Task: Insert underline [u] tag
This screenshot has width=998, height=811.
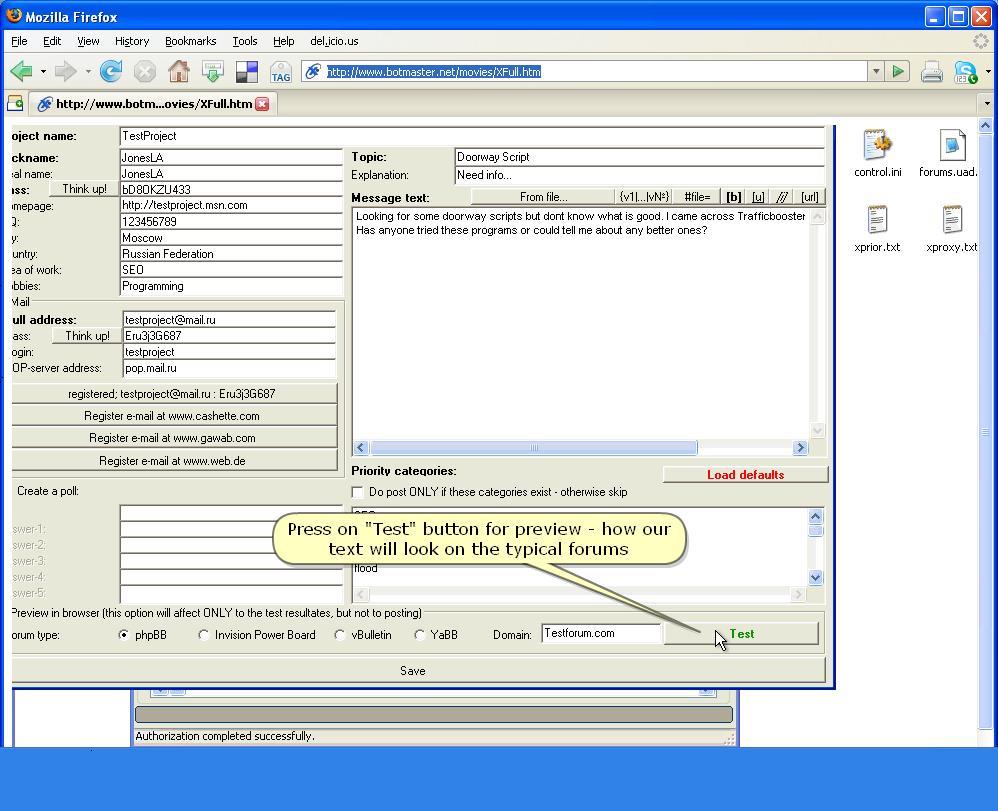Action: pos(760,196)
